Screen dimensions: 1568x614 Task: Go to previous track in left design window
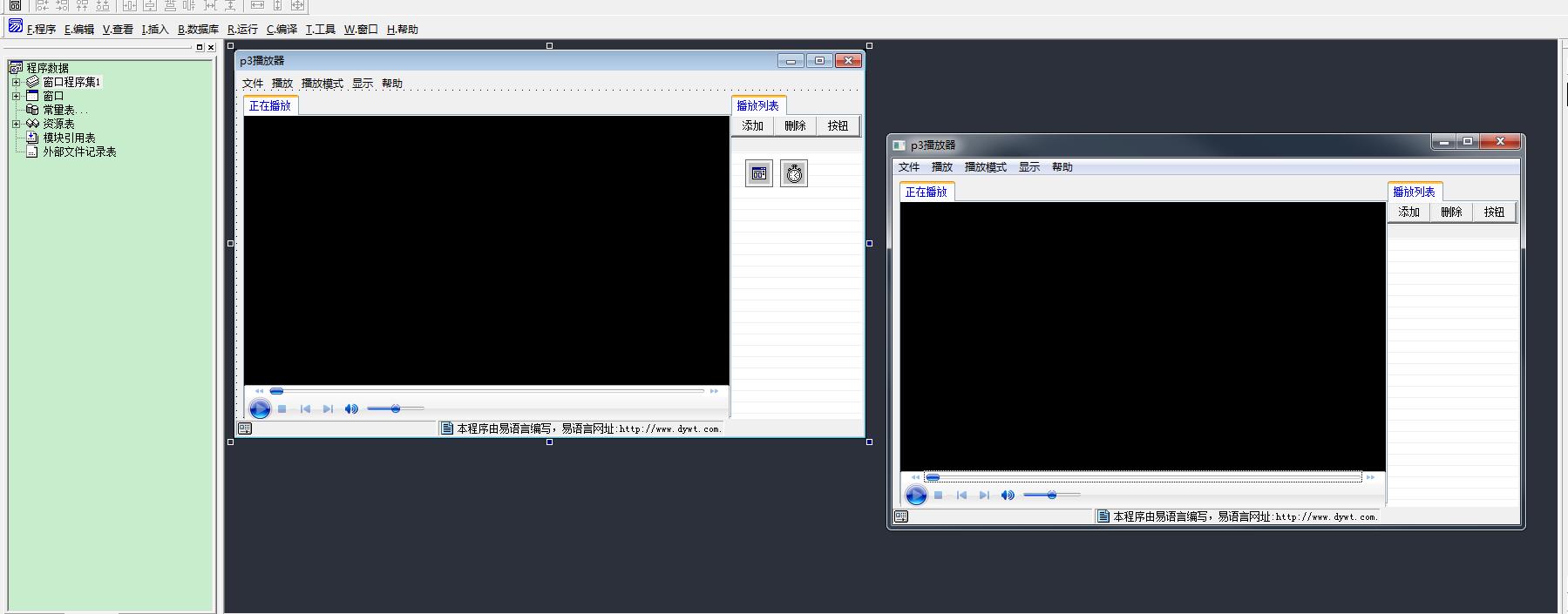tap(305, 408)
